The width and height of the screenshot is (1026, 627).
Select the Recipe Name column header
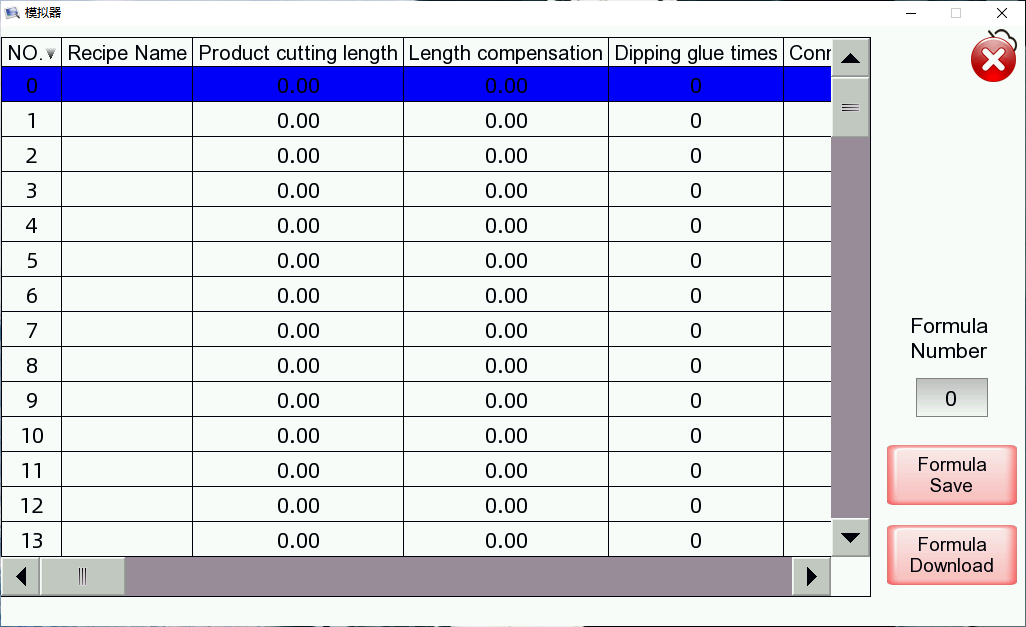tap(126, 53)
